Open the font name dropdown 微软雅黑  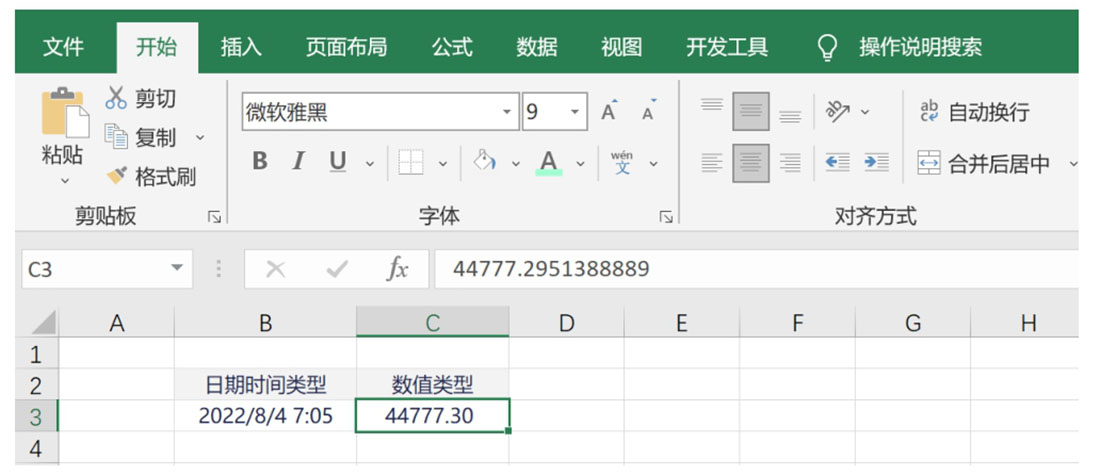pyautogui.click(x=507, y=112)
